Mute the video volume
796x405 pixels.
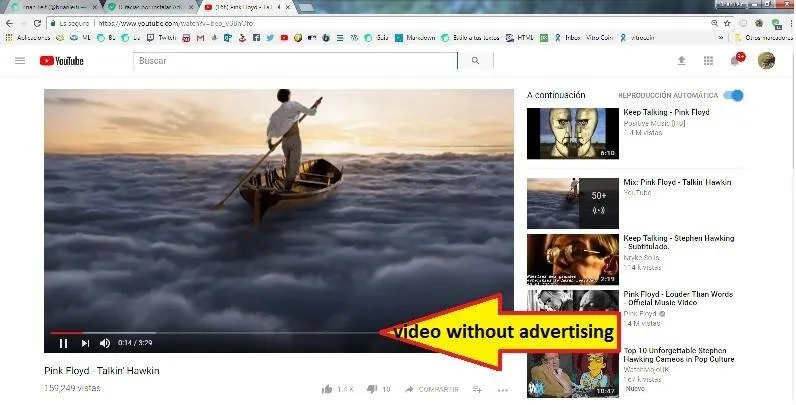[105, 344]
